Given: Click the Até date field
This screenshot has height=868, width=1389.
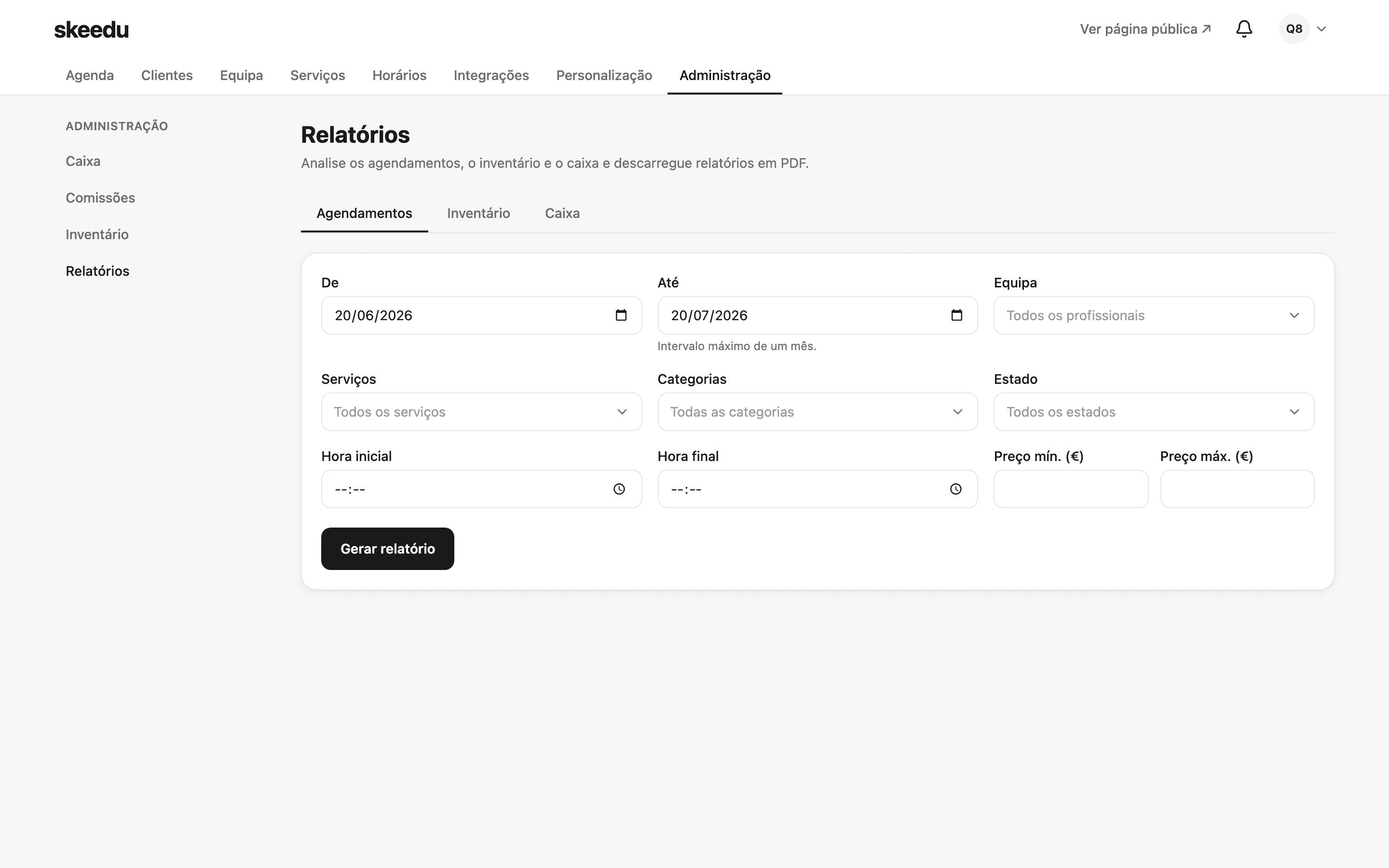Looking at the screenshot, I should coord(817,315).
